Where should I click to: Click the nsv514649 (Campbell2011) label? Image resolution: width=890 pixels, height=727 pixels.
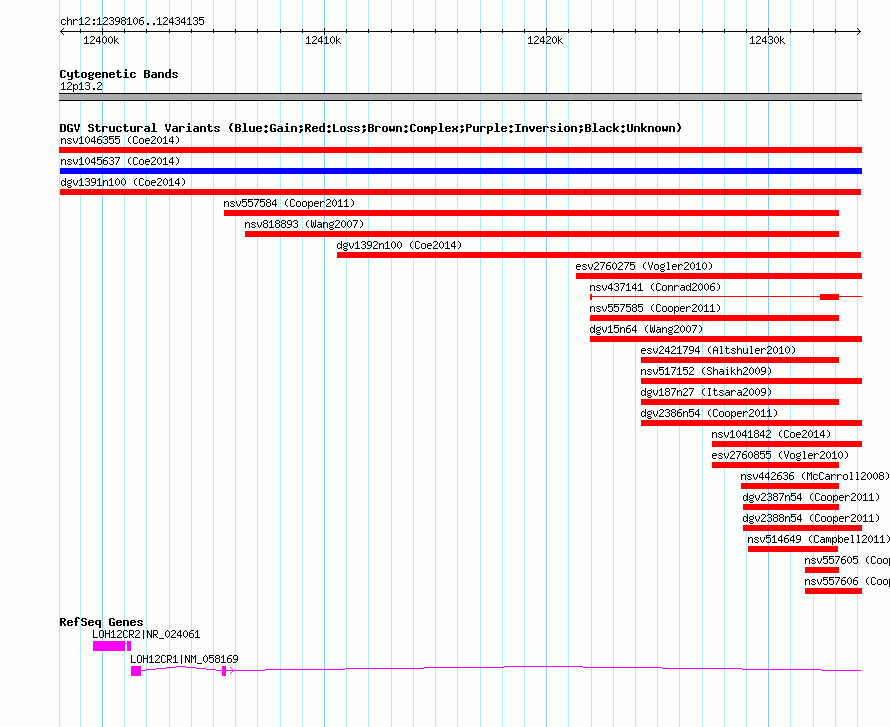point(818,539)
